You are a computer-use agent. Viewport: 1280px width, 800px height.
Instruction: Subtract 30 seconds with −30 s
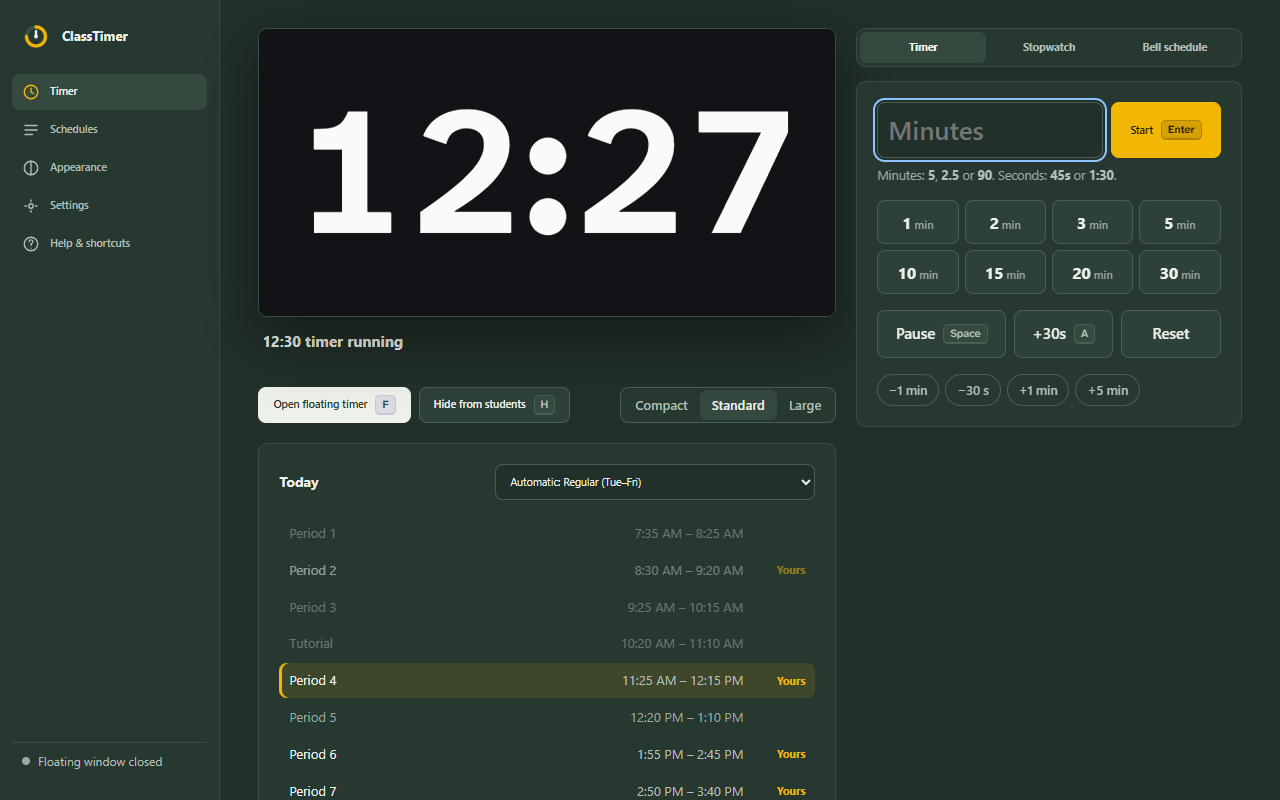pos(973,390)
